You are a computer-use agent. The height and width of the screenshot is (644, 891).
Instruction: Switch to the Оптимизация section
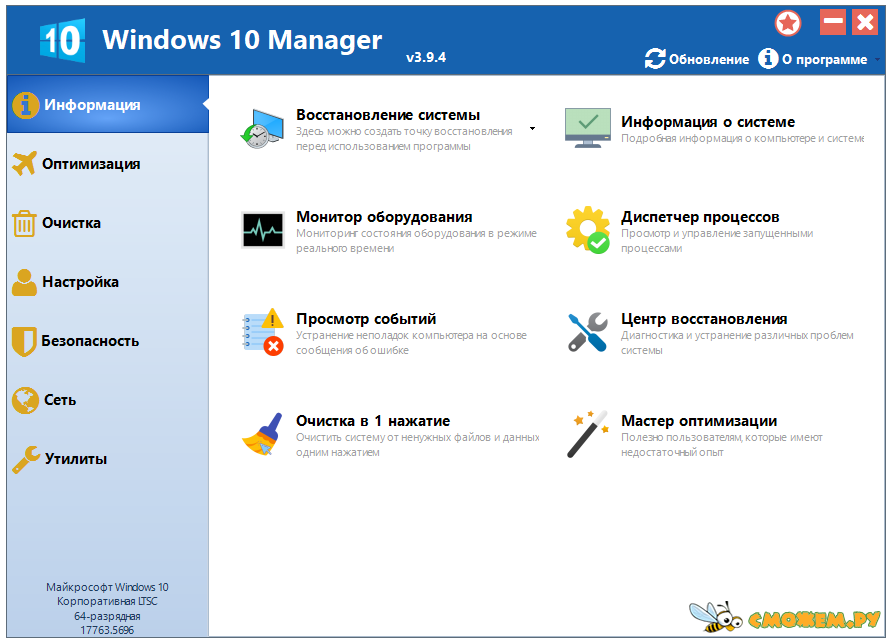[x=108, y=164]
